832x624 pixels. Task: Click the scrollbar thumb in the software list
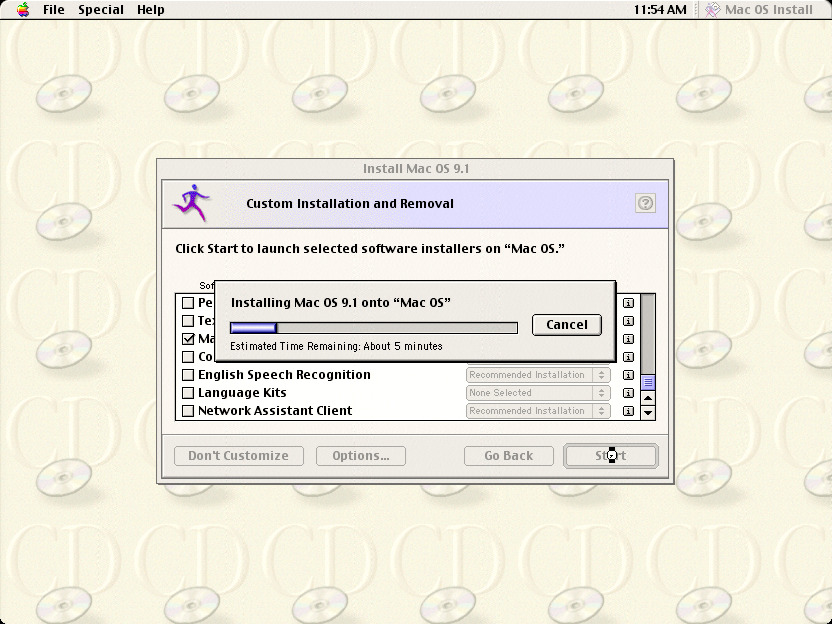pos(648,382)
